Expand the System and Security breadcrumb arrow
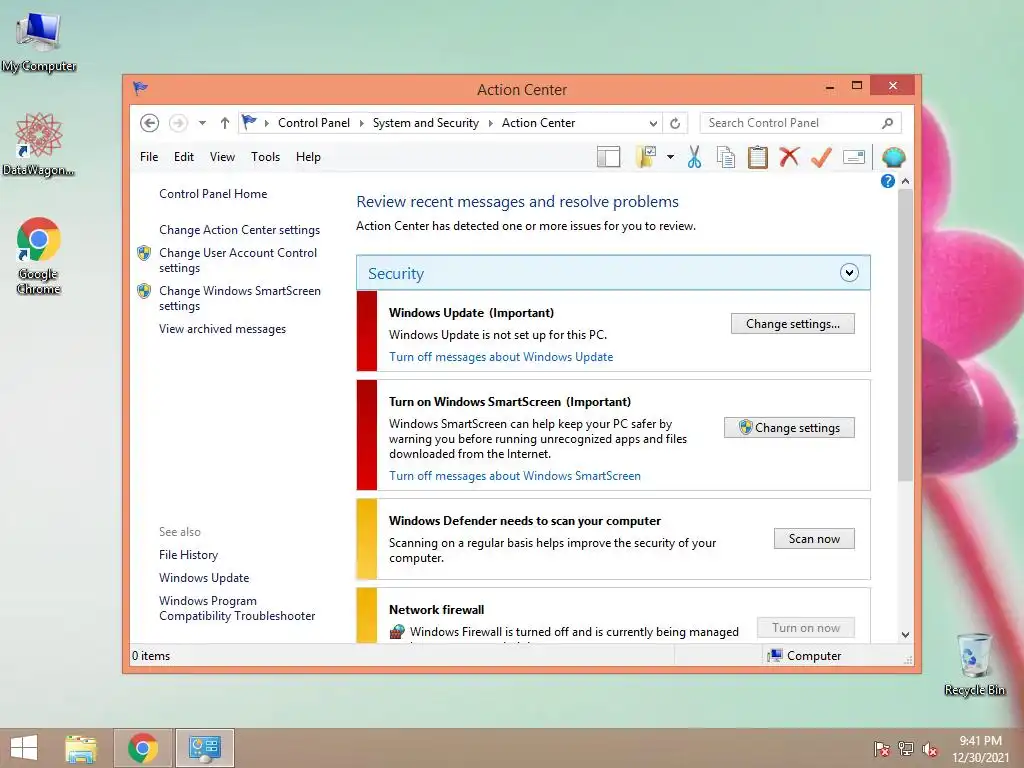 (x=490, y=123)
